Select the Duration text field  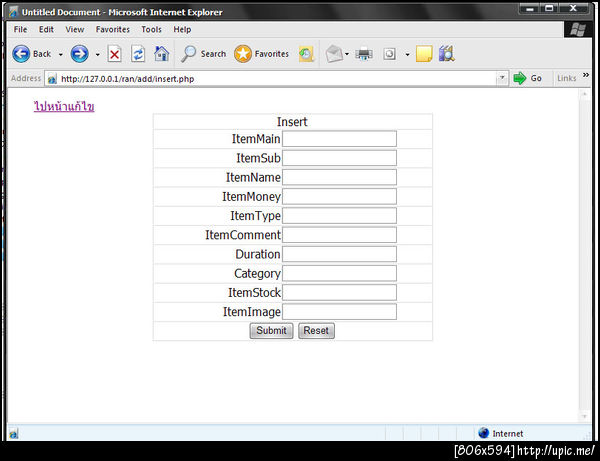click(x=339, y=254)
